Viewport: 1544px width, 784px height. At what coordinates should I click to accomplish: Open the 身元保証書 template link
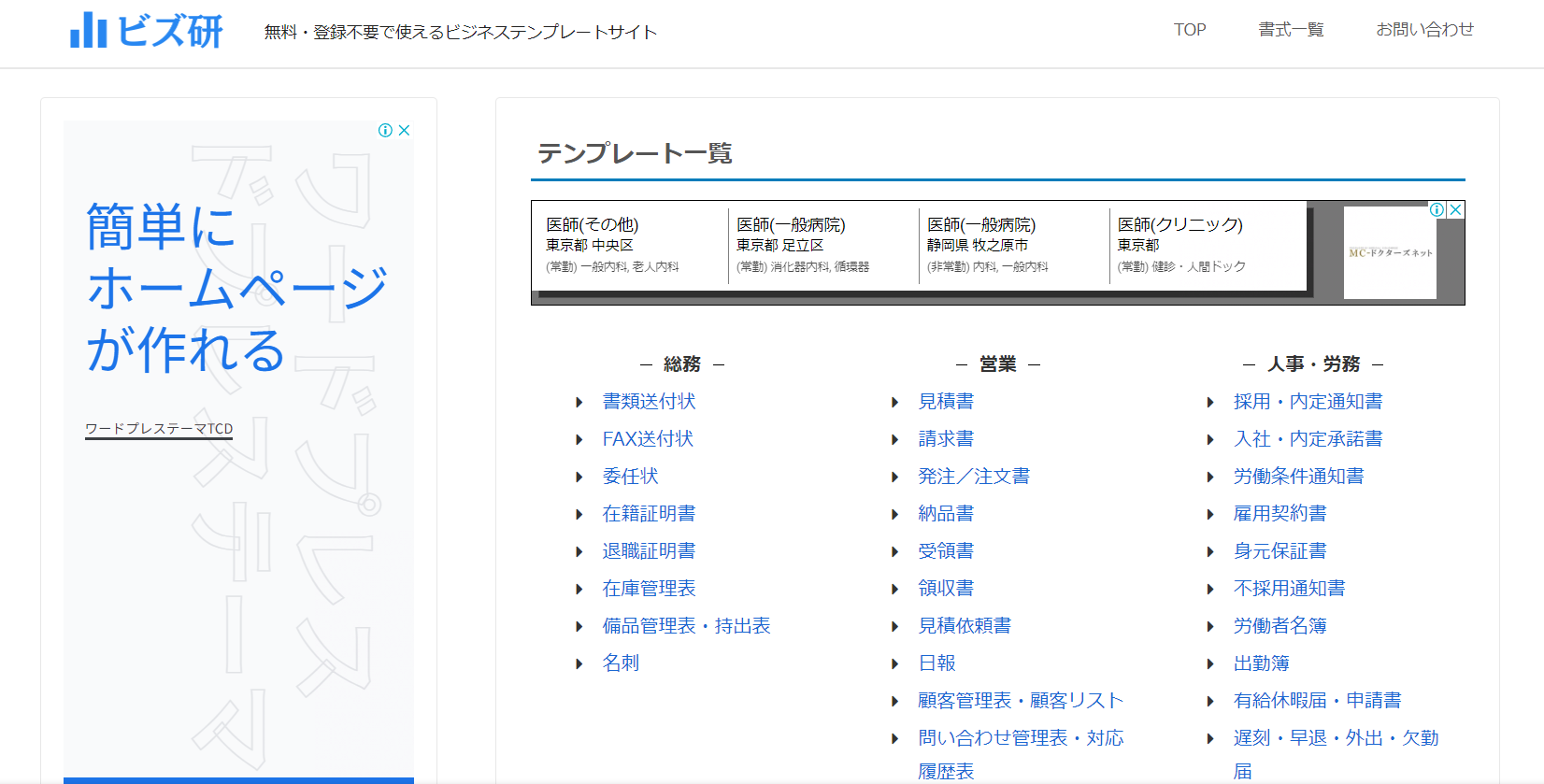coord(1280,551)
